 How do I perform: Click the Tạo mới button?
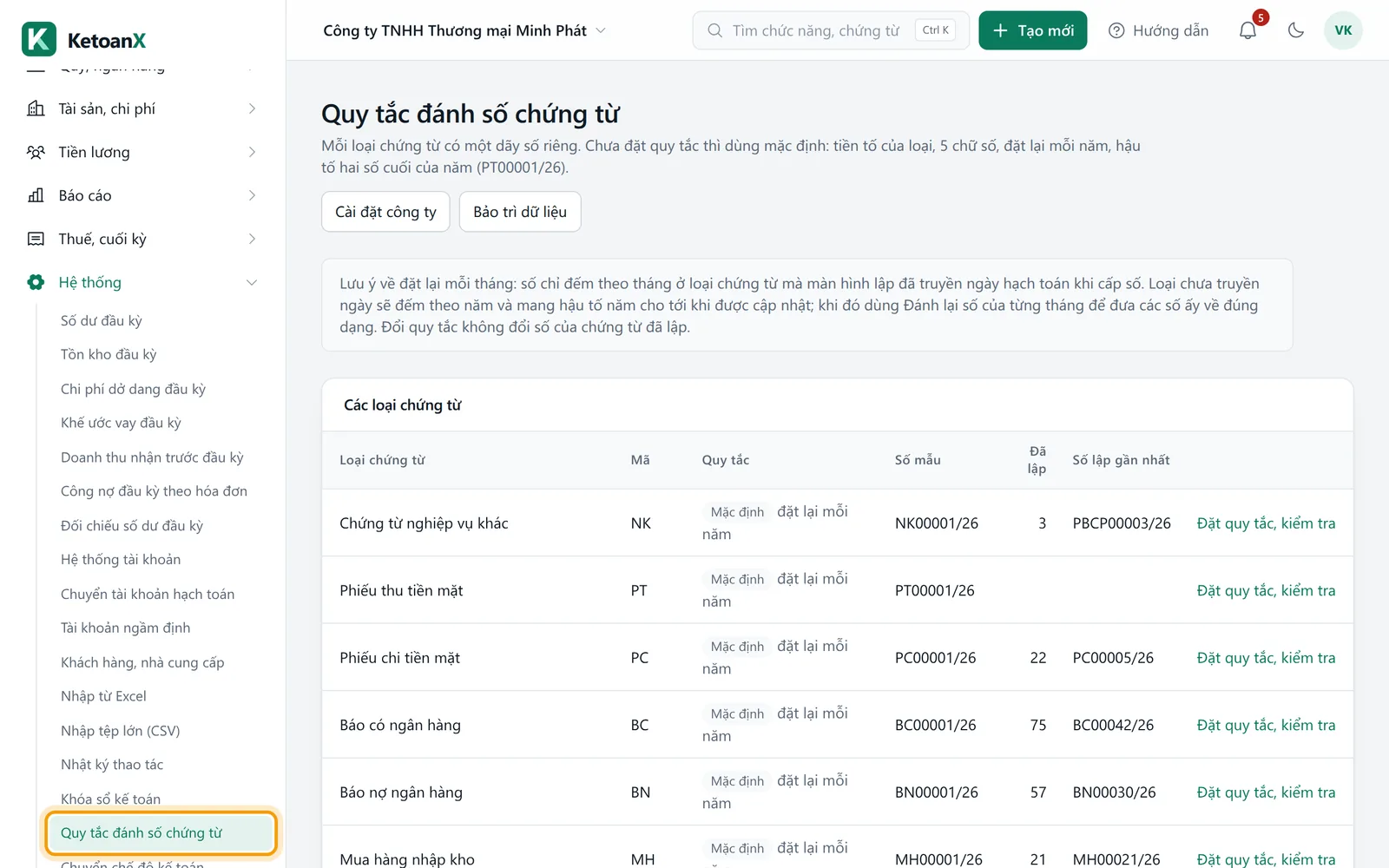coord(1033,30)
